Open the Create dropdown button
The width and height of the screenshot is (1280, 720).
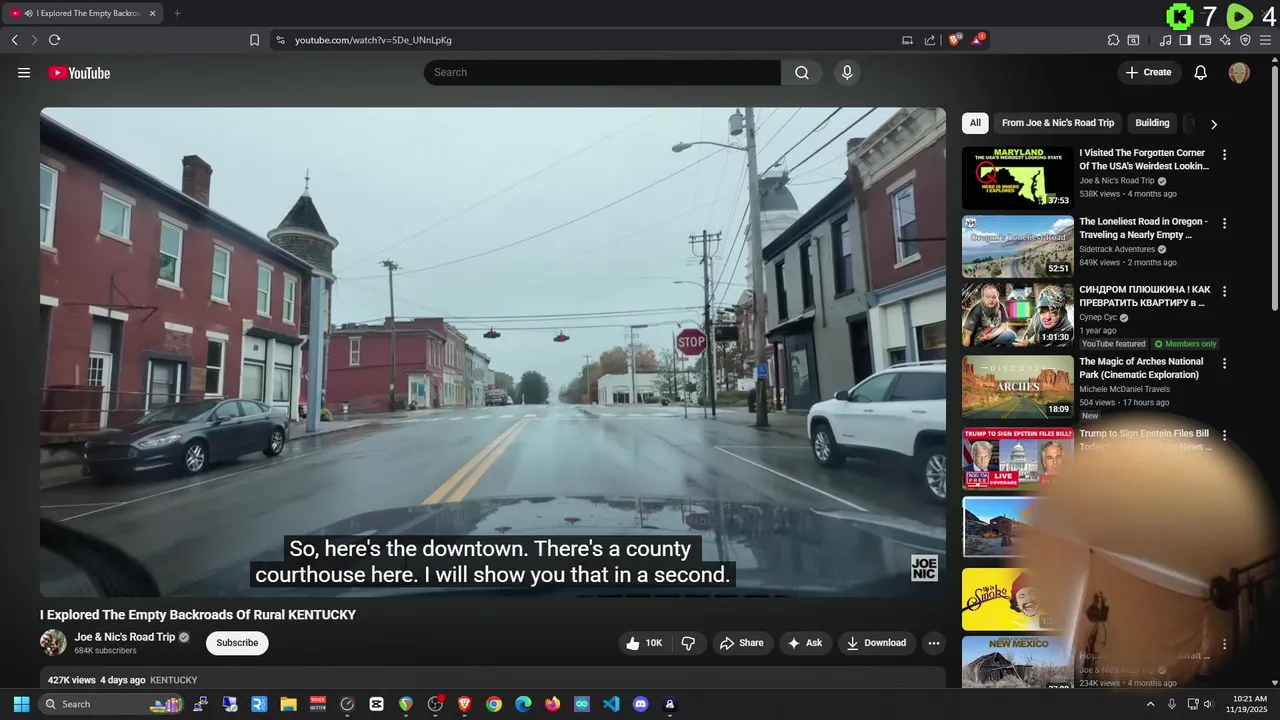(1149, 72)
